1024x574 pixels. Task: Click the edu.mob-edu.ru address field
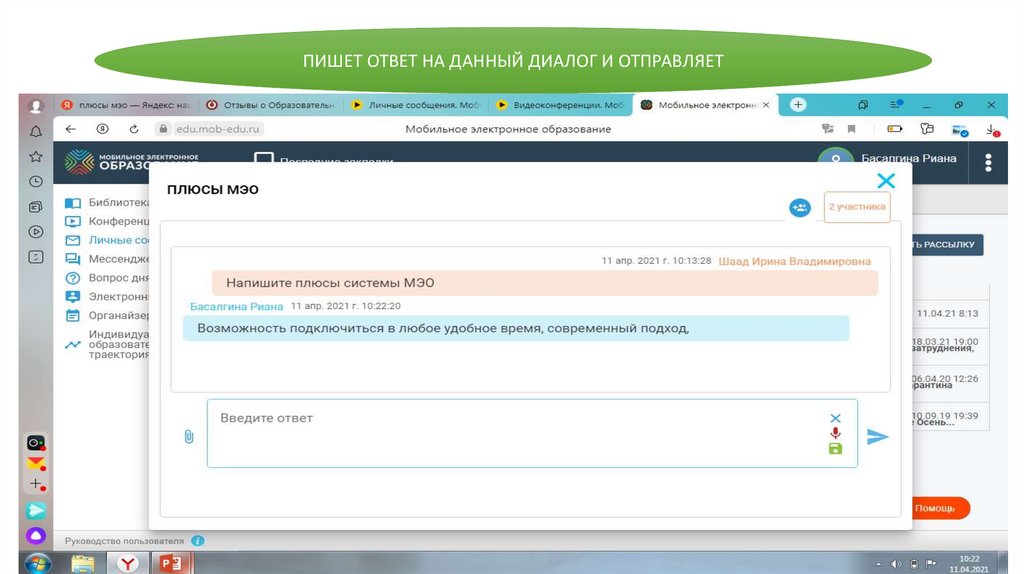click(217, 129)
